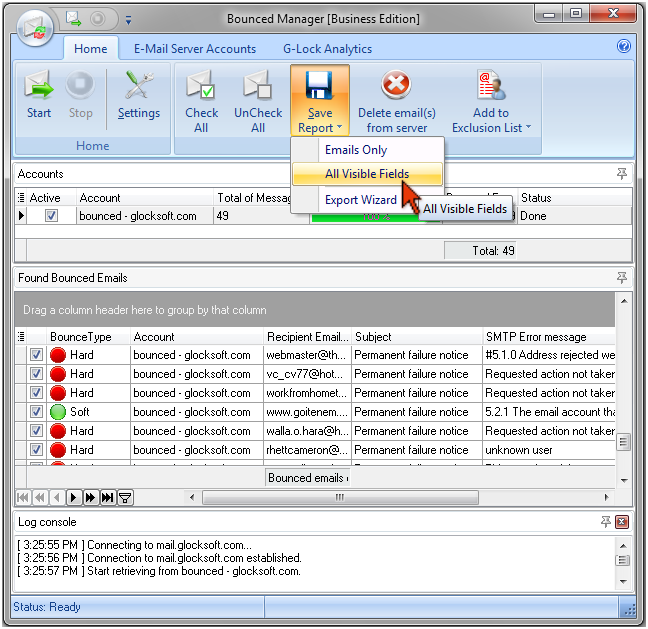648x629 pixels.
Task: Open the round application menu orb
Action: pos(35,28)
